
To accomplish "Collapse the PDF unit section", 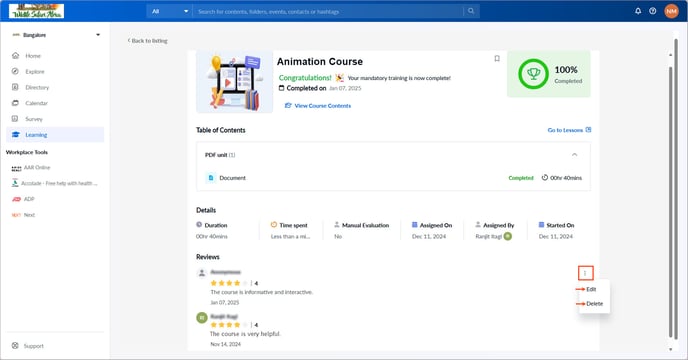I will coord(574,155).
